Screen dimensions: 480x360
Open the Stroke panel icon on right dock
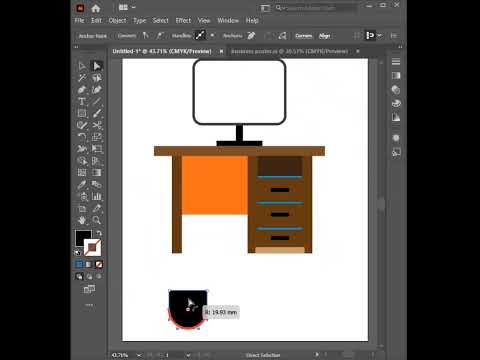396,62
